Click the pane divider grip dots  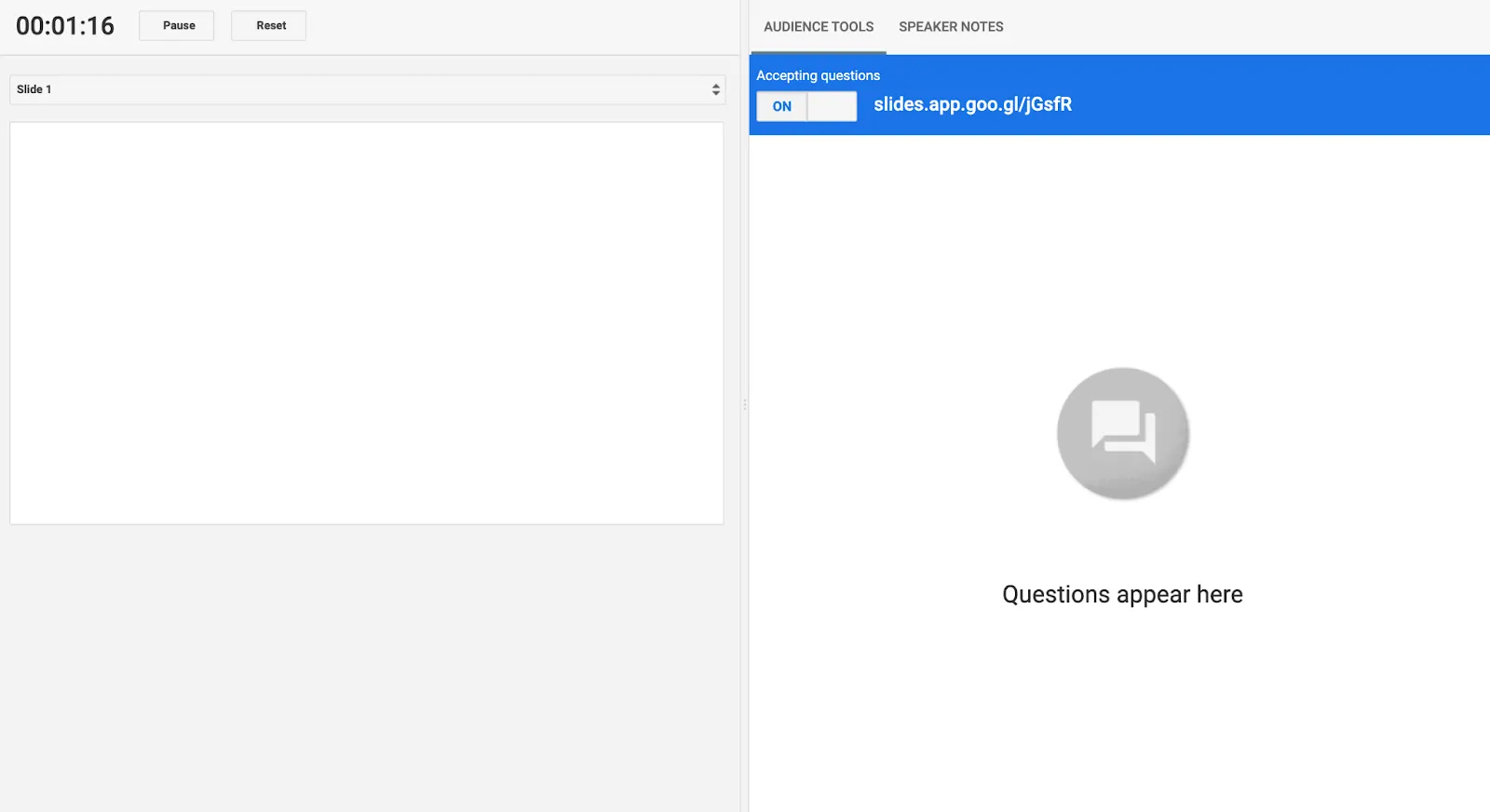(x=745, y=404)
